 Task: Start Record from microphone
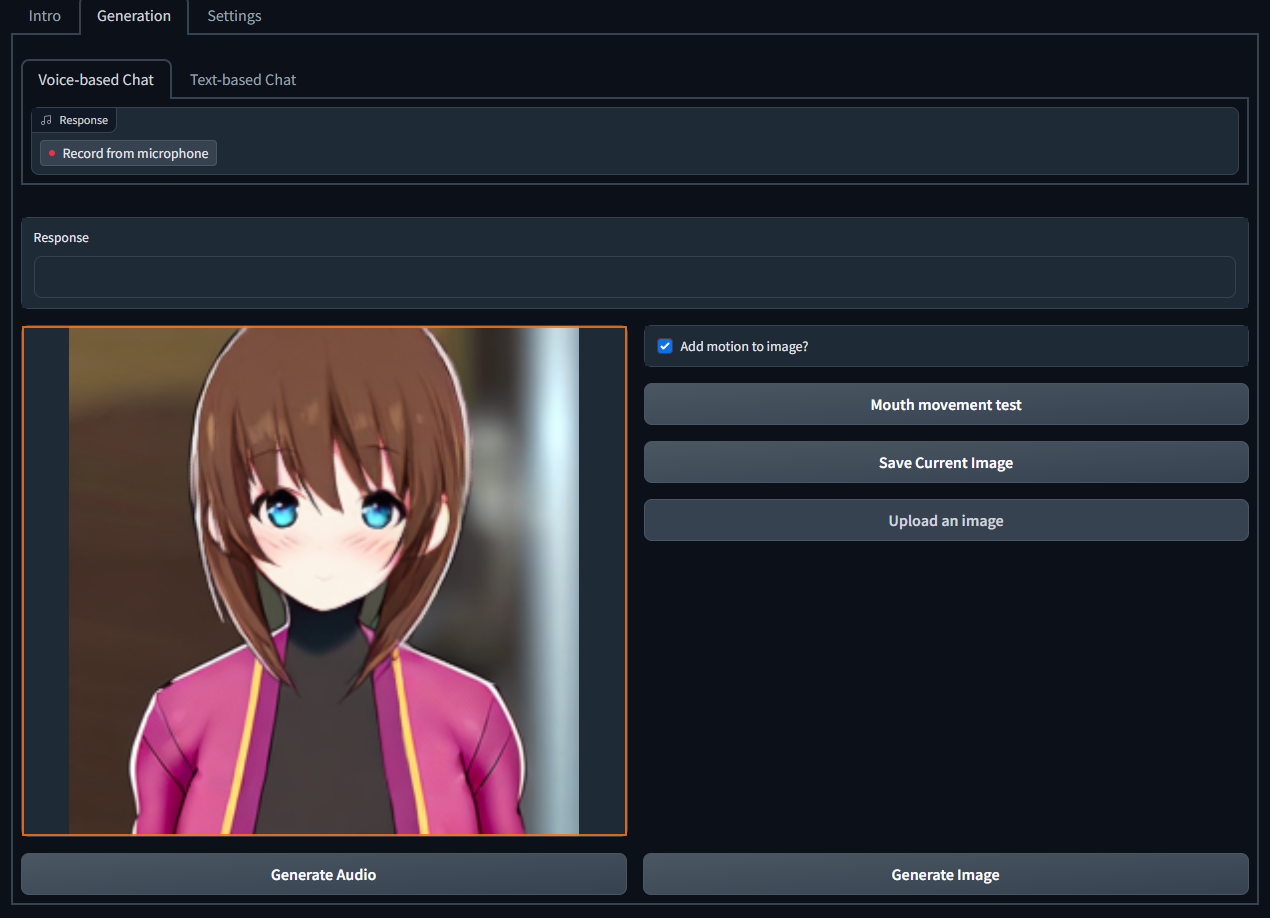[128, 153]
